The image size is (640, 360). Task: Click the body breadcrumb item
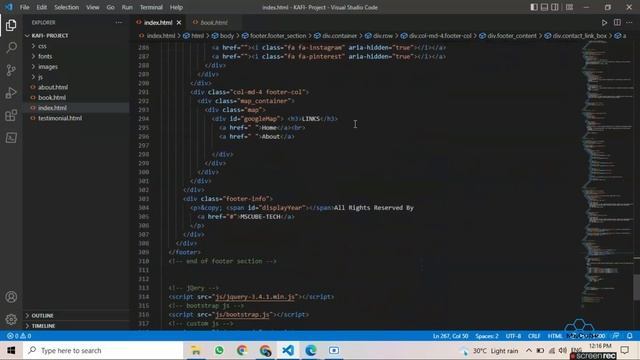pyautogui.click(x=223, y=36)
